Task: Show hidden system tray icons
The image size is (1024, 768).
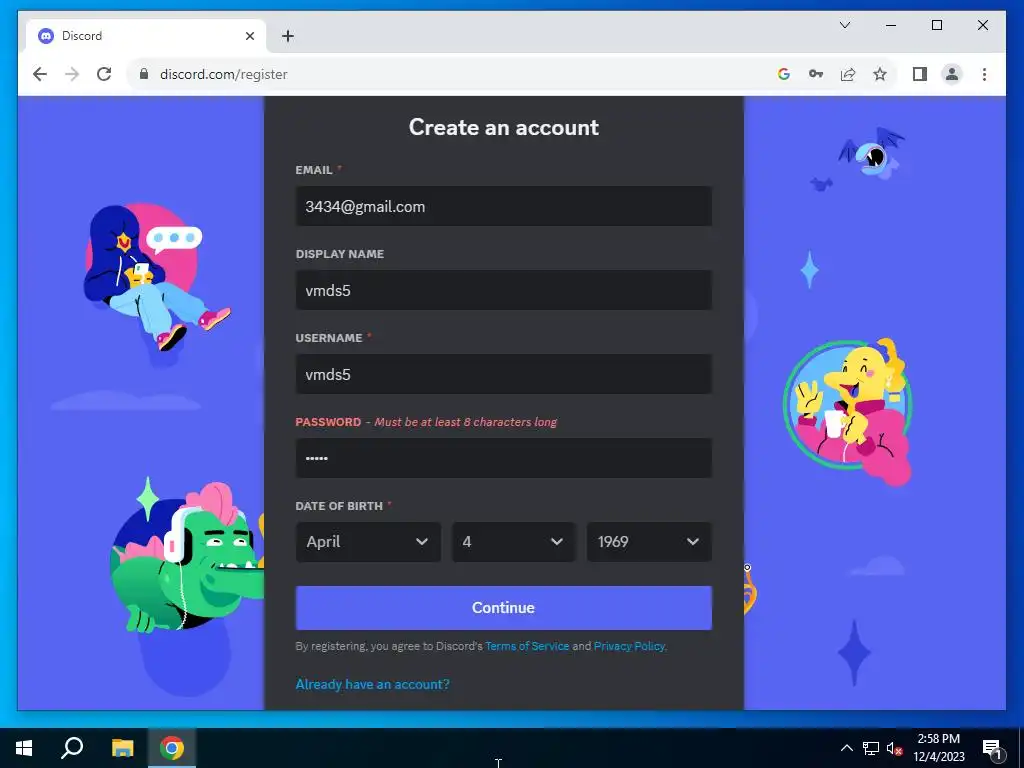Action: [x=846, y=748]
